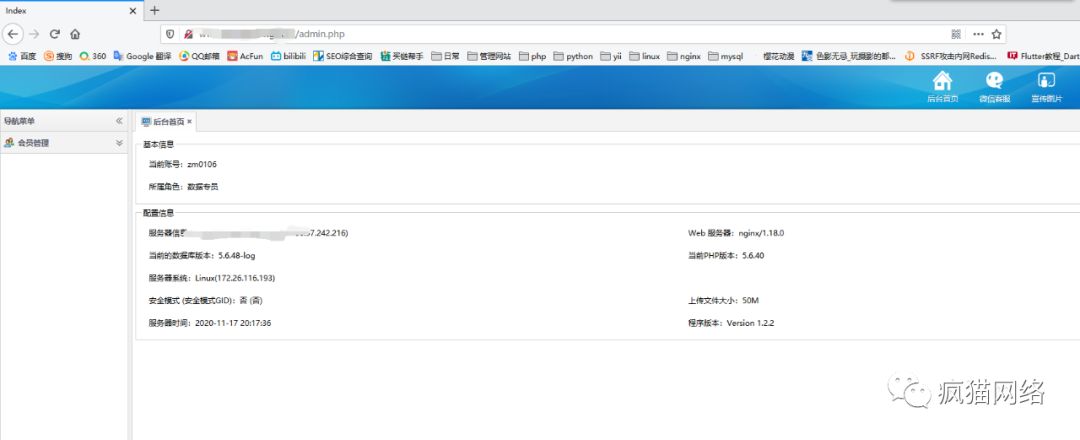
Task: Click PHP version value 5.6.40
Action: (753, 255)
